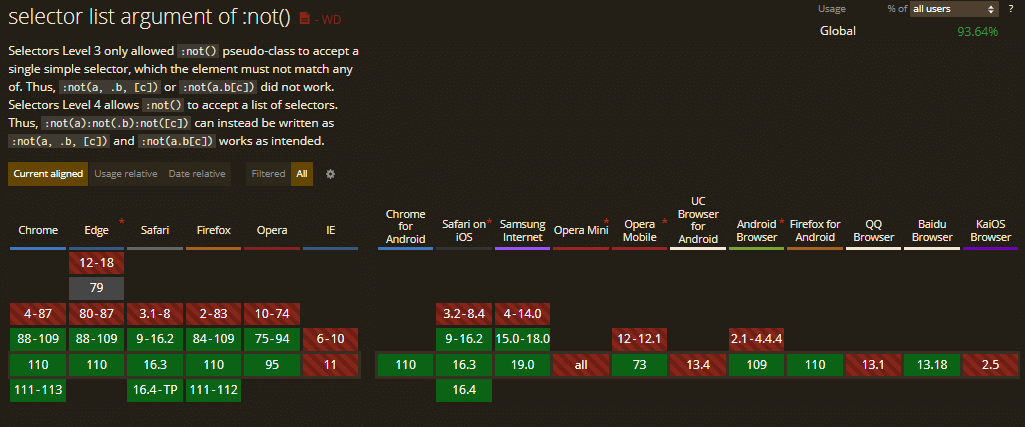This screenshot has height=427, width=1025.
Task: Click the spec document icon beside title
Action: click(305, 18)
